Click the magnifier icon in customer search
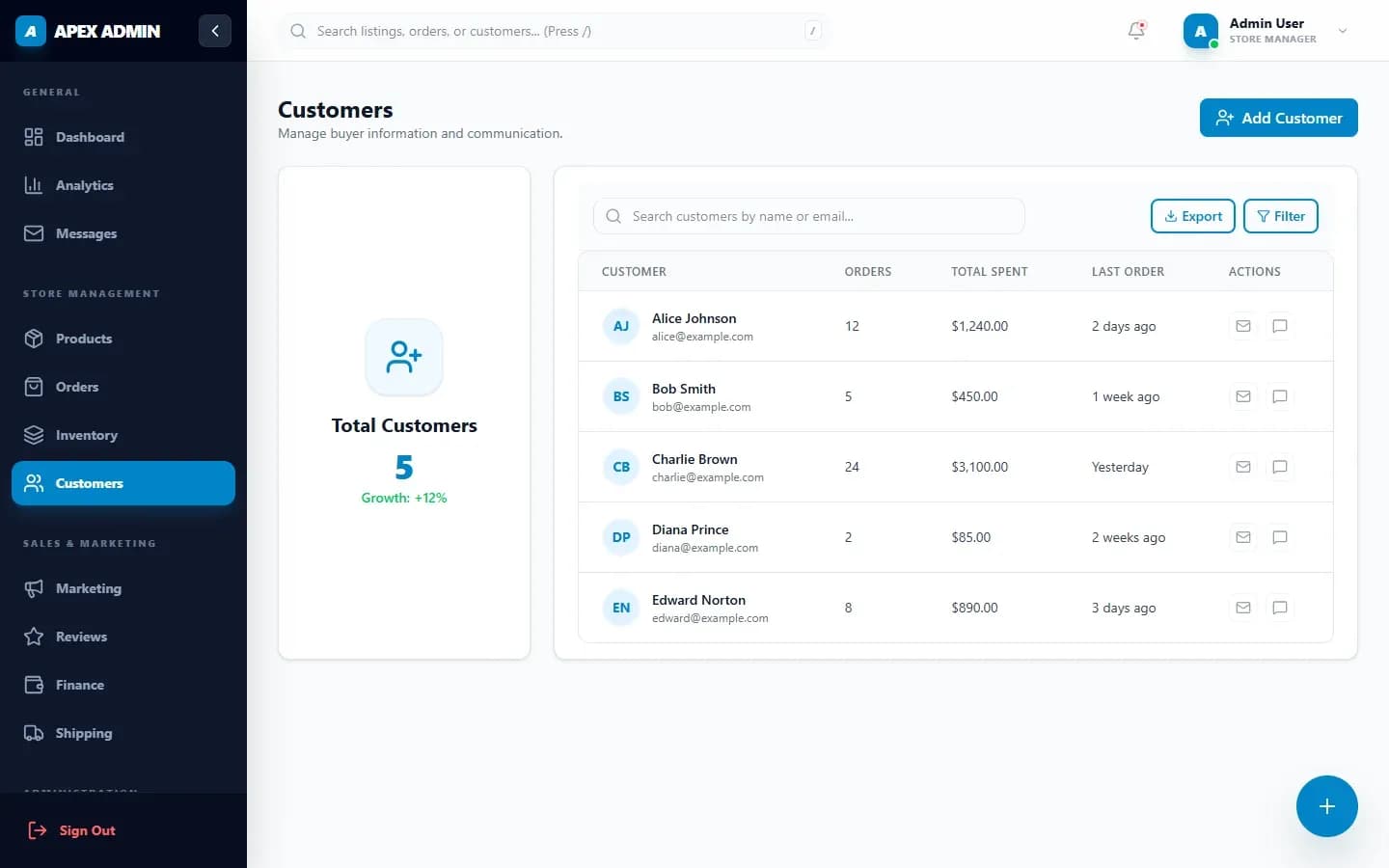The image size is (1389, 868). (613, 216)
